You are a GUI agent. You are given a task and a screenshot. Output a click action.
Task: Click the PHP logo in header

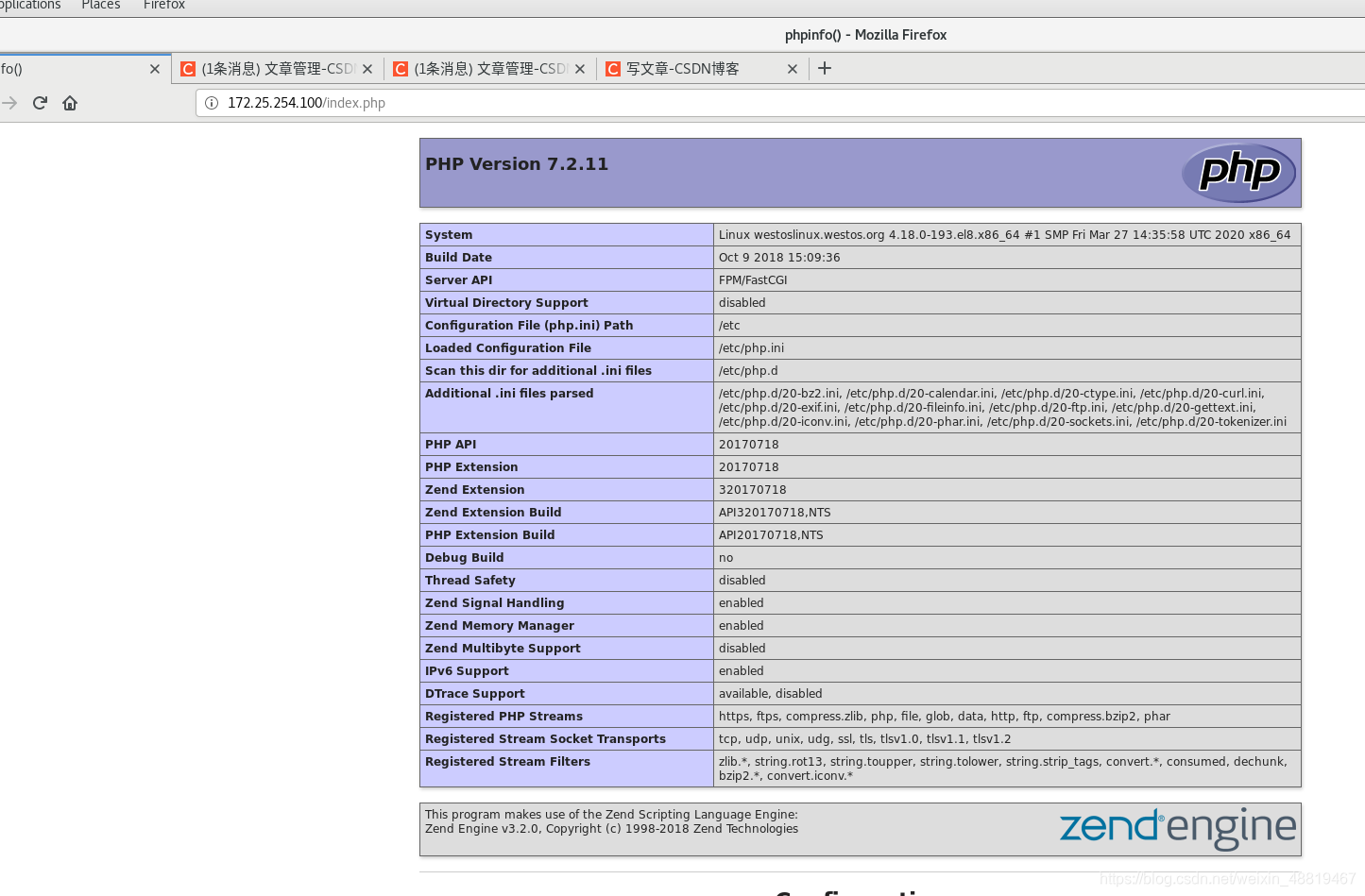(1238, 173)
